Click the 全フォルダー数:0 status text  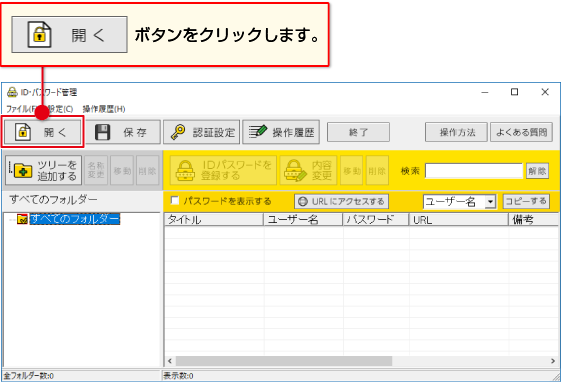point(29,376)
